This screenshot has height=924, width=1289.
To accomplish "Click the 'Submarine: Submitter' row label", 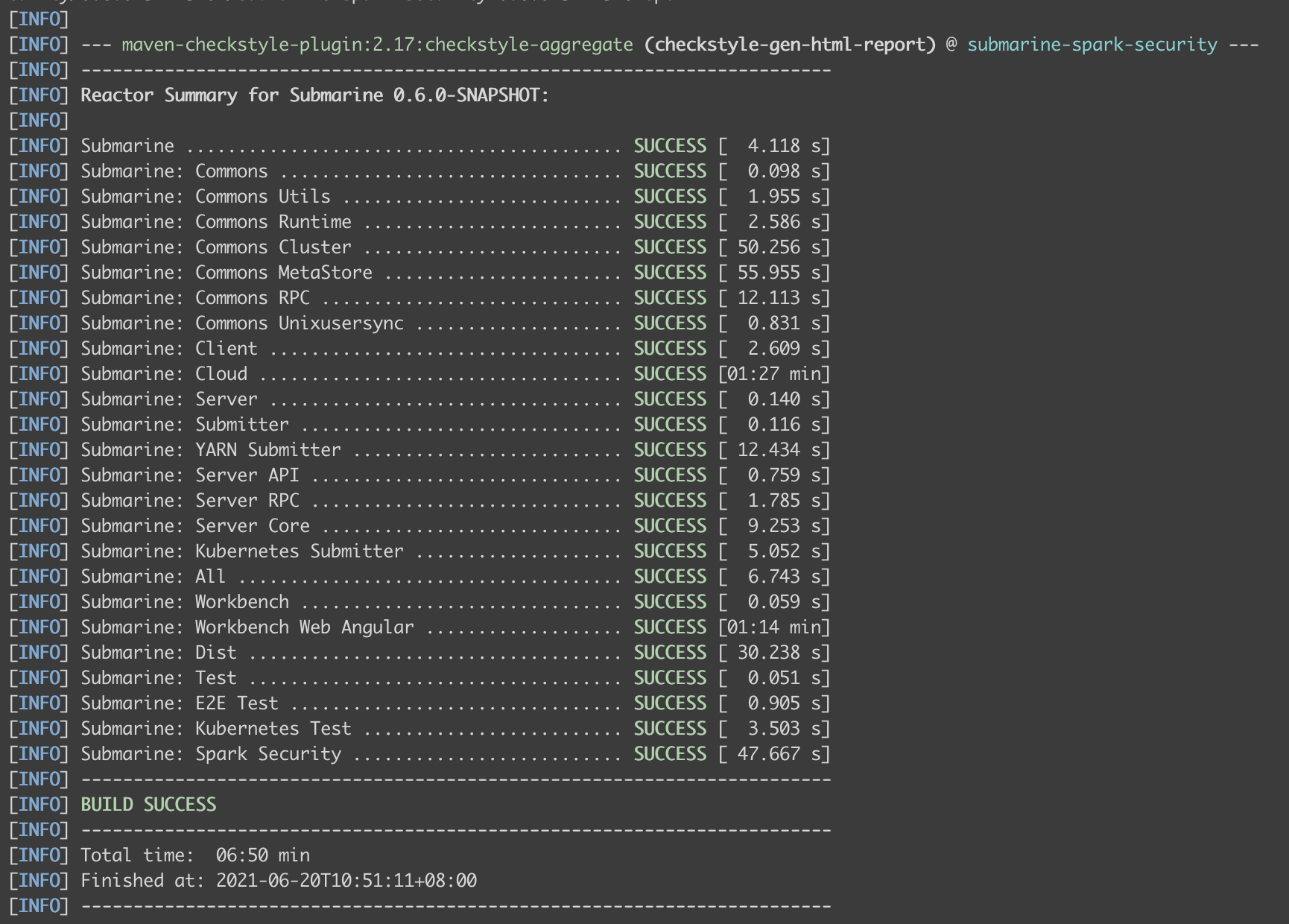I will [185, 425].
